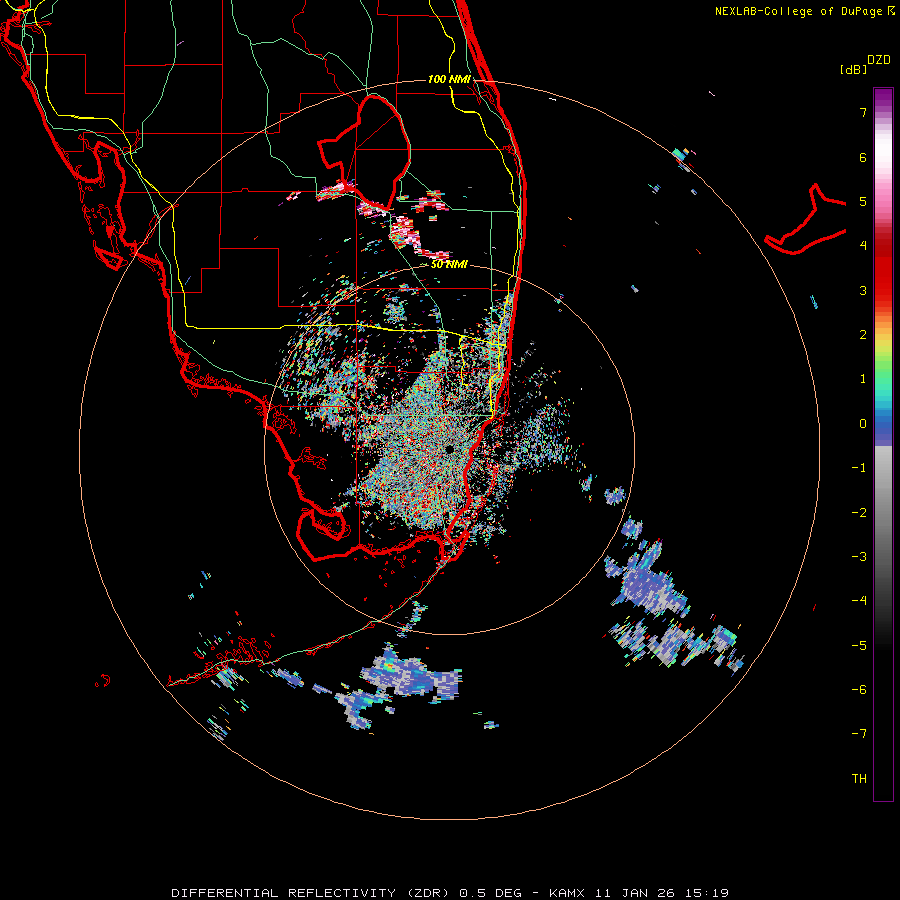Click the [dB] units label
This screenshot has width=900, height=900.
point(854,69)
